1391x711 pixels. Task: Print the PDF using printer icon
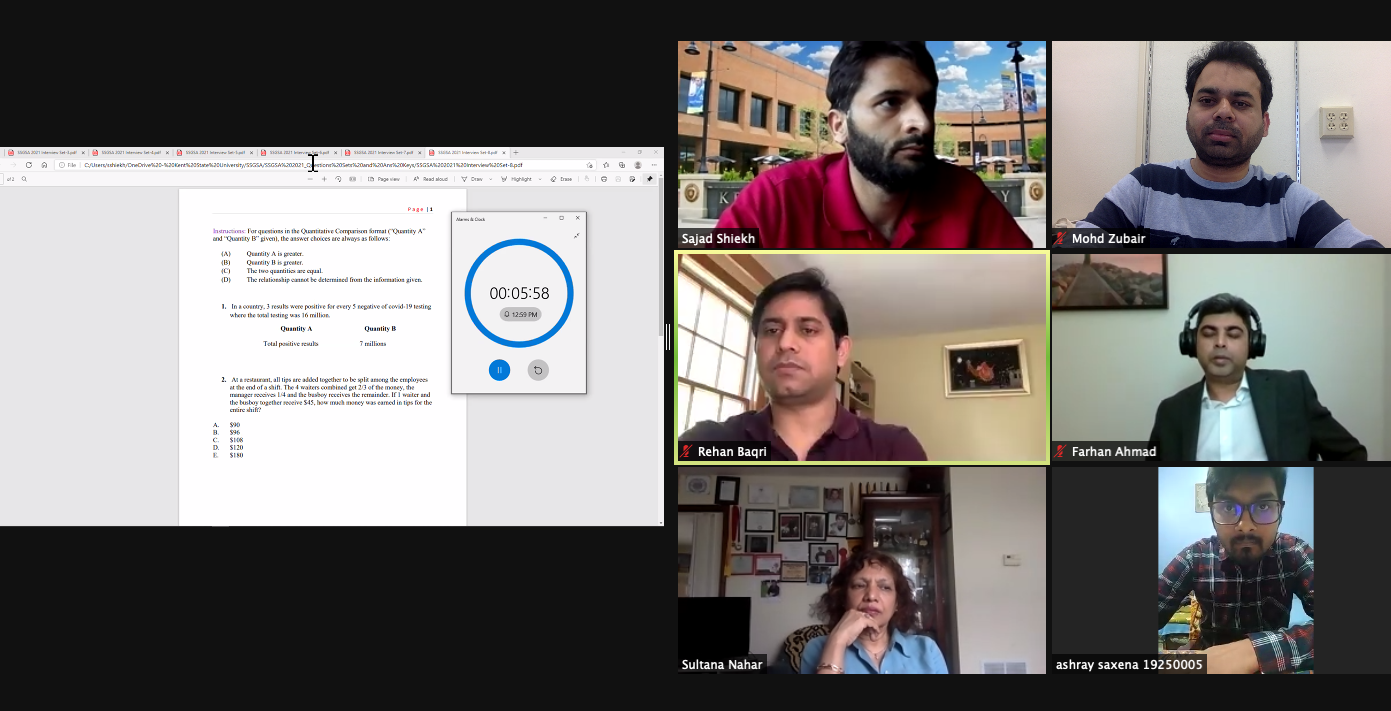coord(604,179)
